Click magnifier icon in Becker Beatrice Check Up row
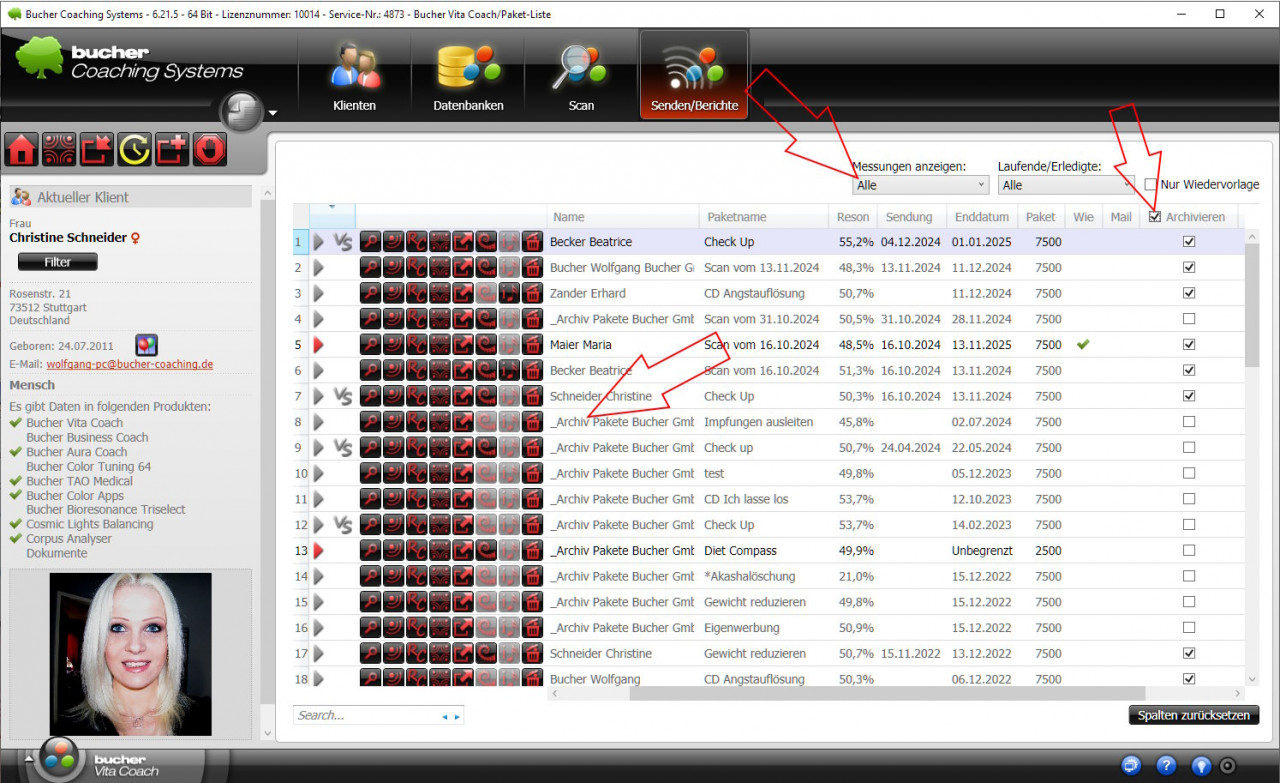The width and height of the screenshot is (1280, 783). pos(370,242)
